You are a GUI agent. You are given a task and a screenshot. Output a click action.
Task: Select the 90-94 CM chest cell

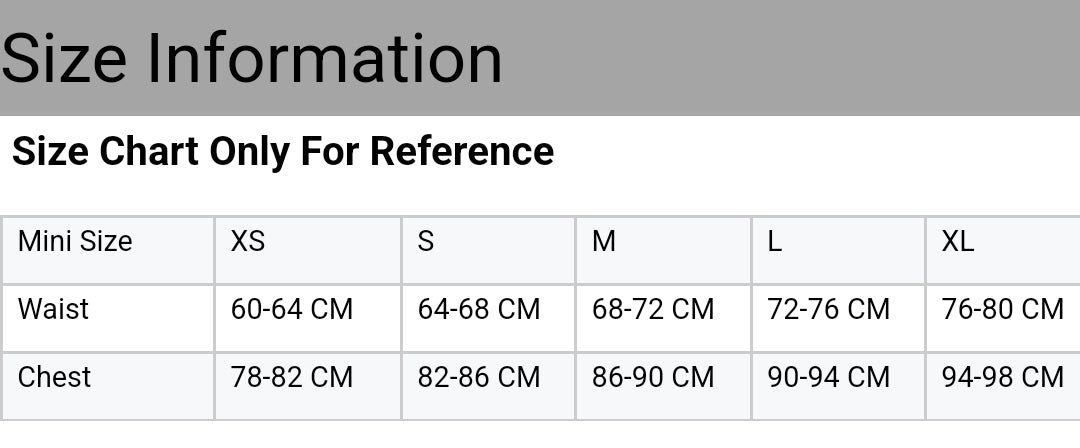828,377
